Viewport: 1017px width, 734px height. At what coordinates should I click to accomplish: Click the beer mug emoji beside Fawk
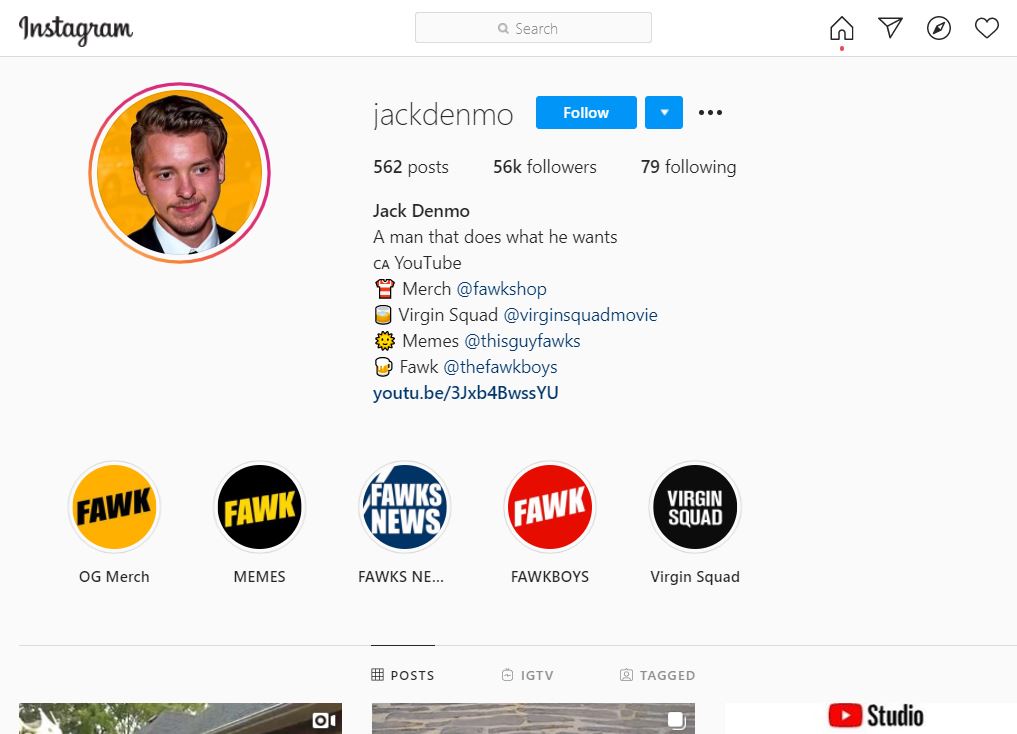click(x=383, y=366)
